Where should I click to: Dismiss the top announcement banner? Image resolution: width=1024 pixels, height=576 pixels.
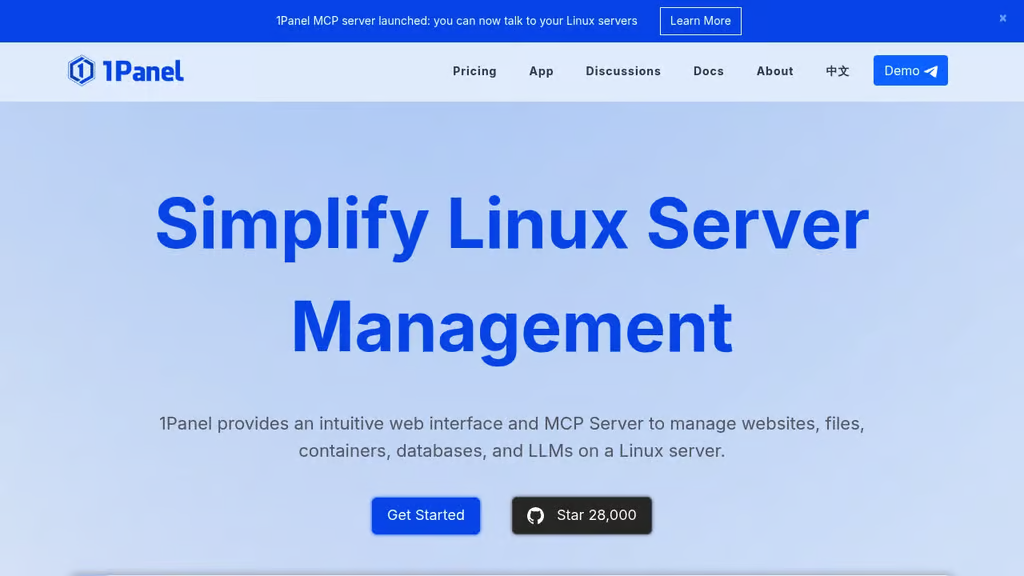pos(1002,18)
